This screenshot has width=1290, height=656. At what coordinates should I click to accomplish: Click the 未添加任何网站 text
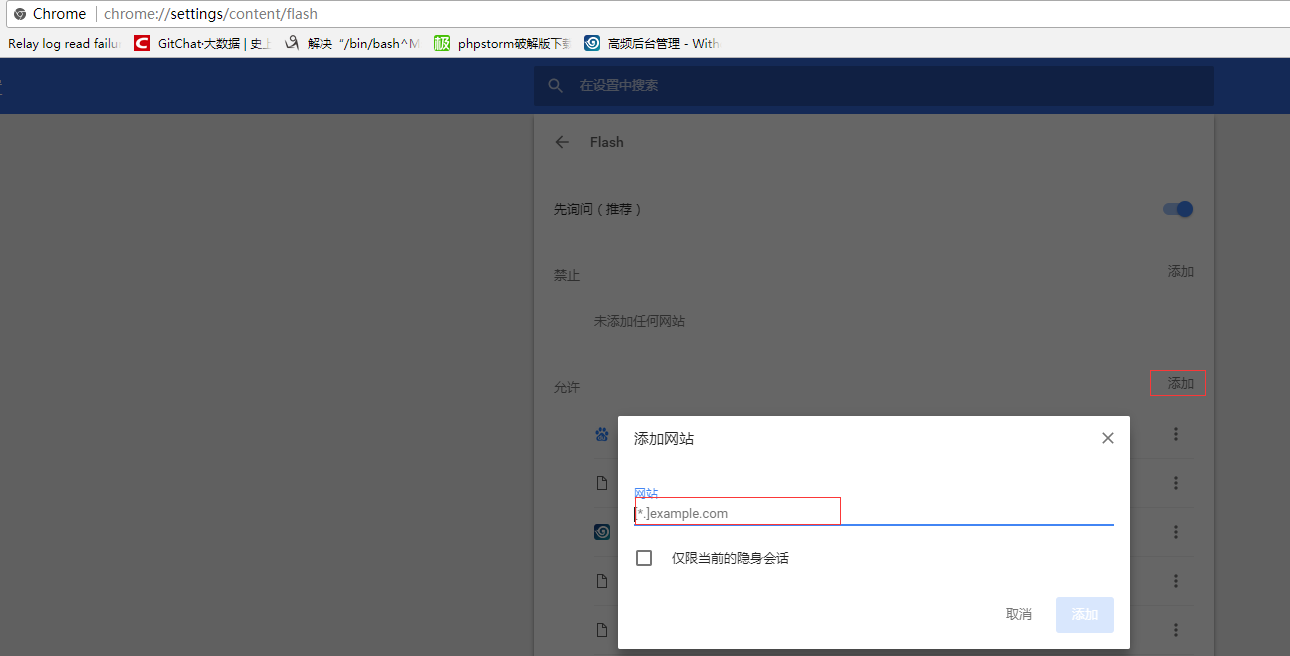pos(639,321)
